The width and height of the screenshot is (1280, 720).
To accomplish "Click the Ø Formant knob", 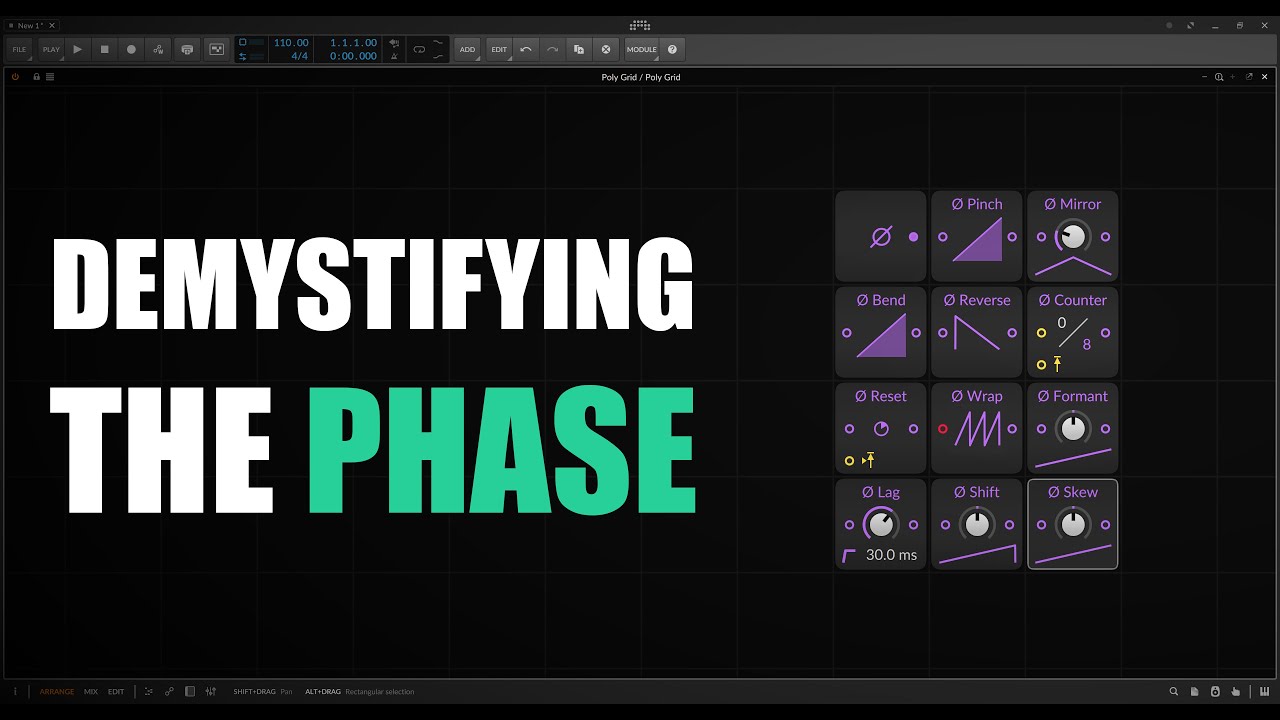I will [x=1073, y=429].
